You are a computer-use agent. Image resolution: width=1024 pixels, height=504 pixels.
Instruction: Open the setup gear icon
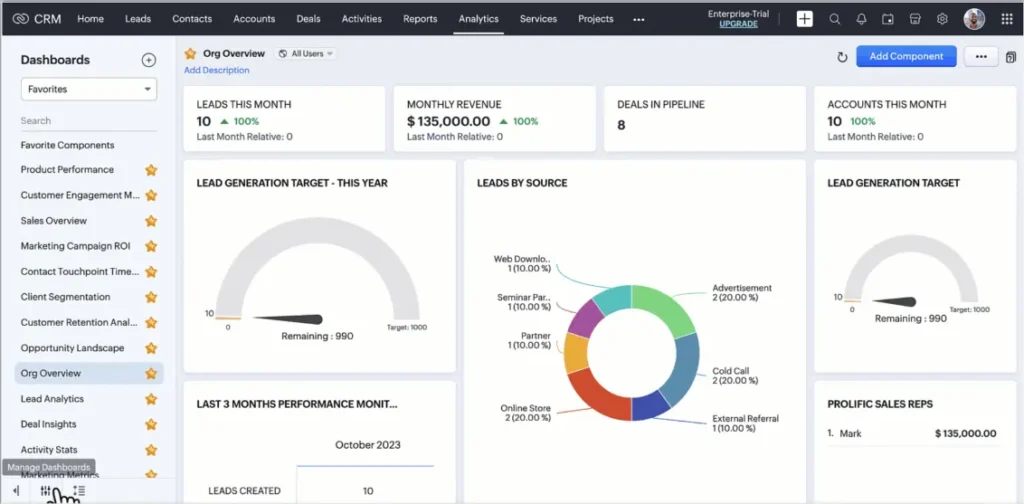(x=942, y=19)
